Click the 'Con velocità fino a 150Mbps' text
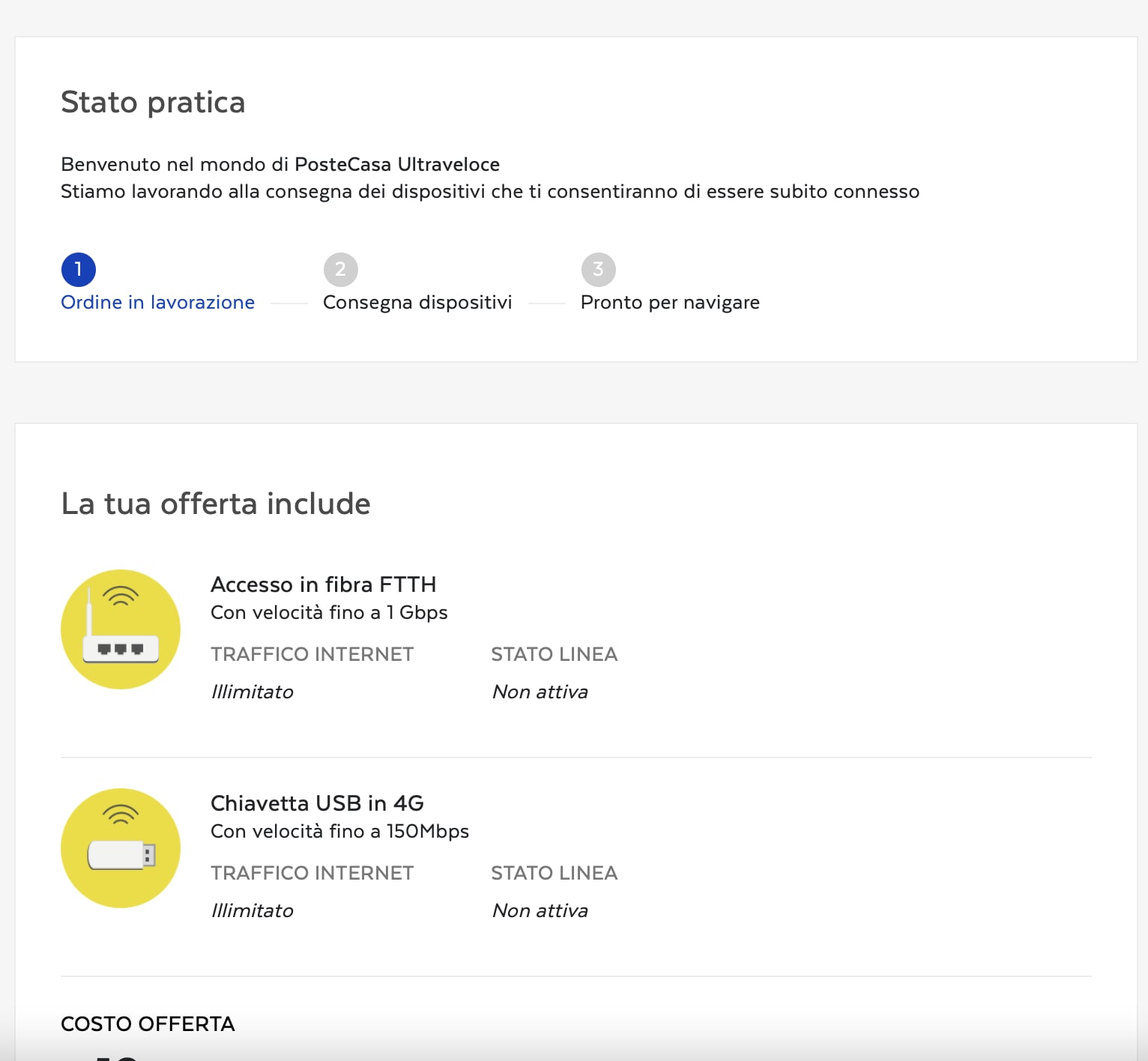The width and height of the screenshot is (1148, 1061). click(x=339, y=832)
